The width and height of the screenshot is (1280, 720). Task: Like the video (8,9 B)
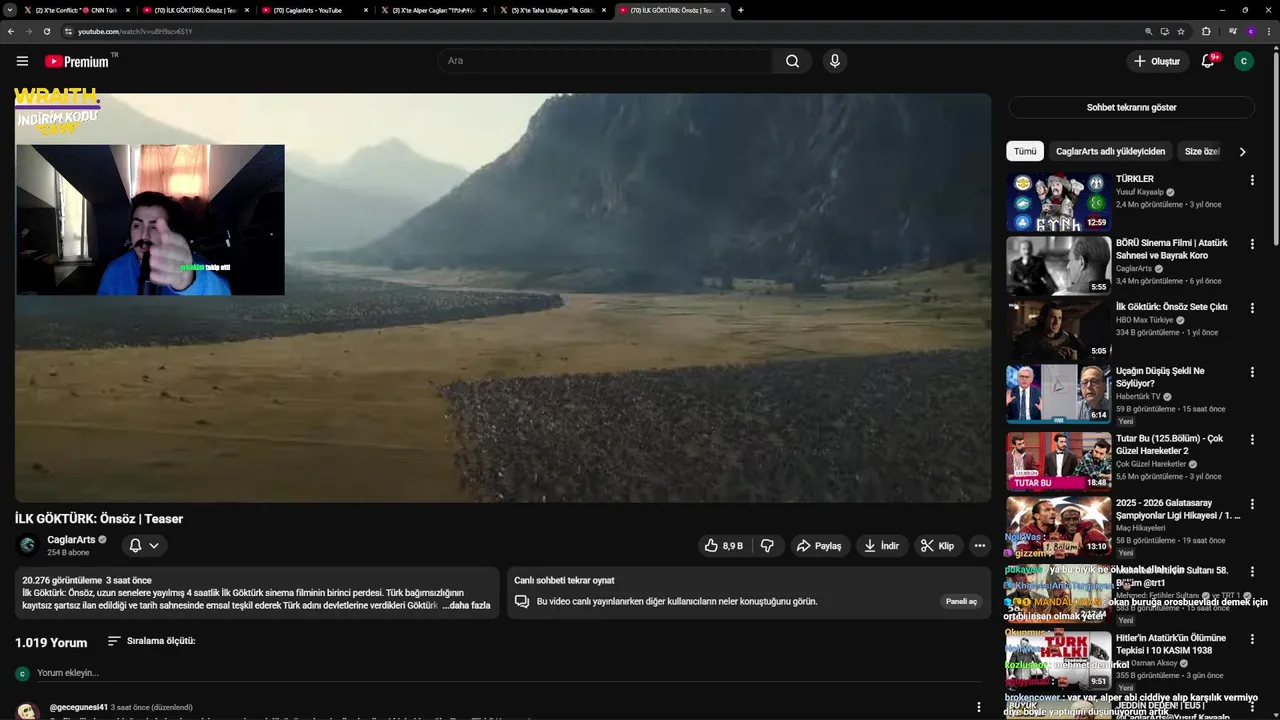[x=724, y=546]
